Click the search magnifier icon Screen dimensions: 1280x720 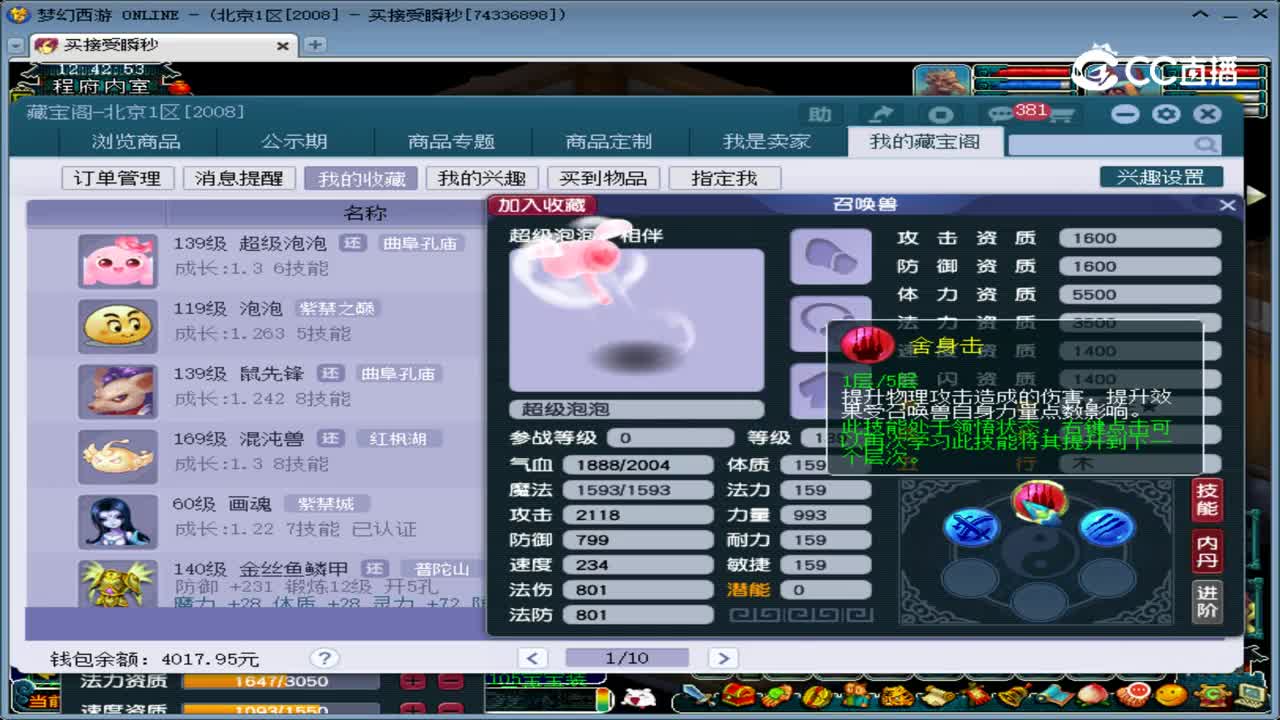[1206, 145]
